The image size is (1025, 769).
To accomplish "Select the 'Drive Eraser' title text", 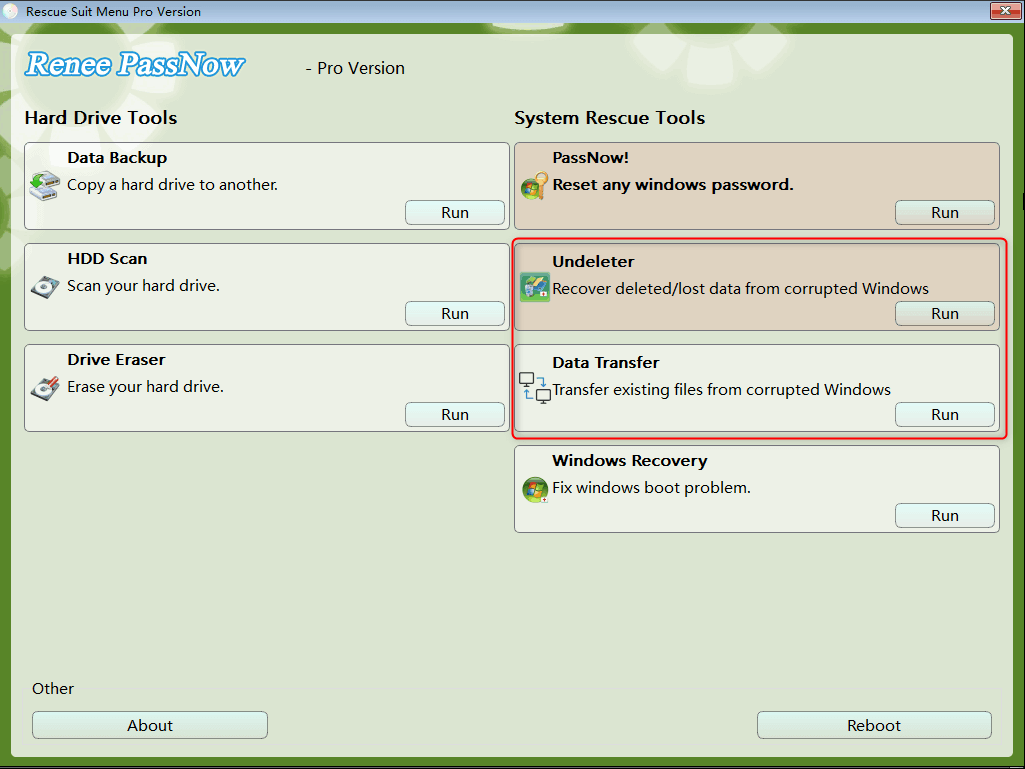I will (116, 360).
